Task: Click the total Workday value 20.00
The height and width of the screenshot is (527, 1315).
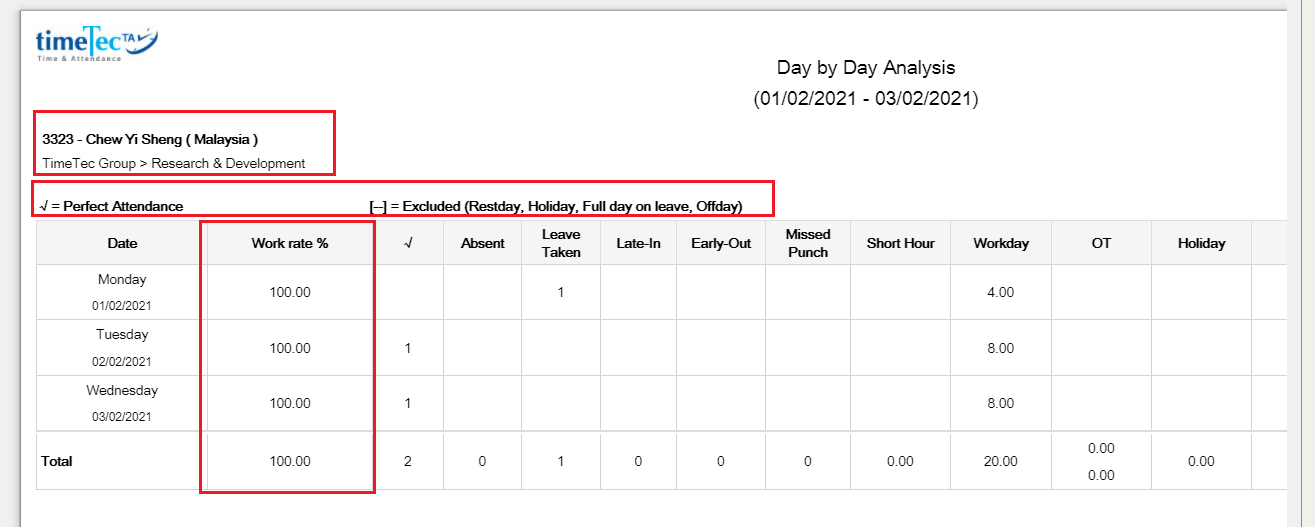Action: (x=1001, y=461)
